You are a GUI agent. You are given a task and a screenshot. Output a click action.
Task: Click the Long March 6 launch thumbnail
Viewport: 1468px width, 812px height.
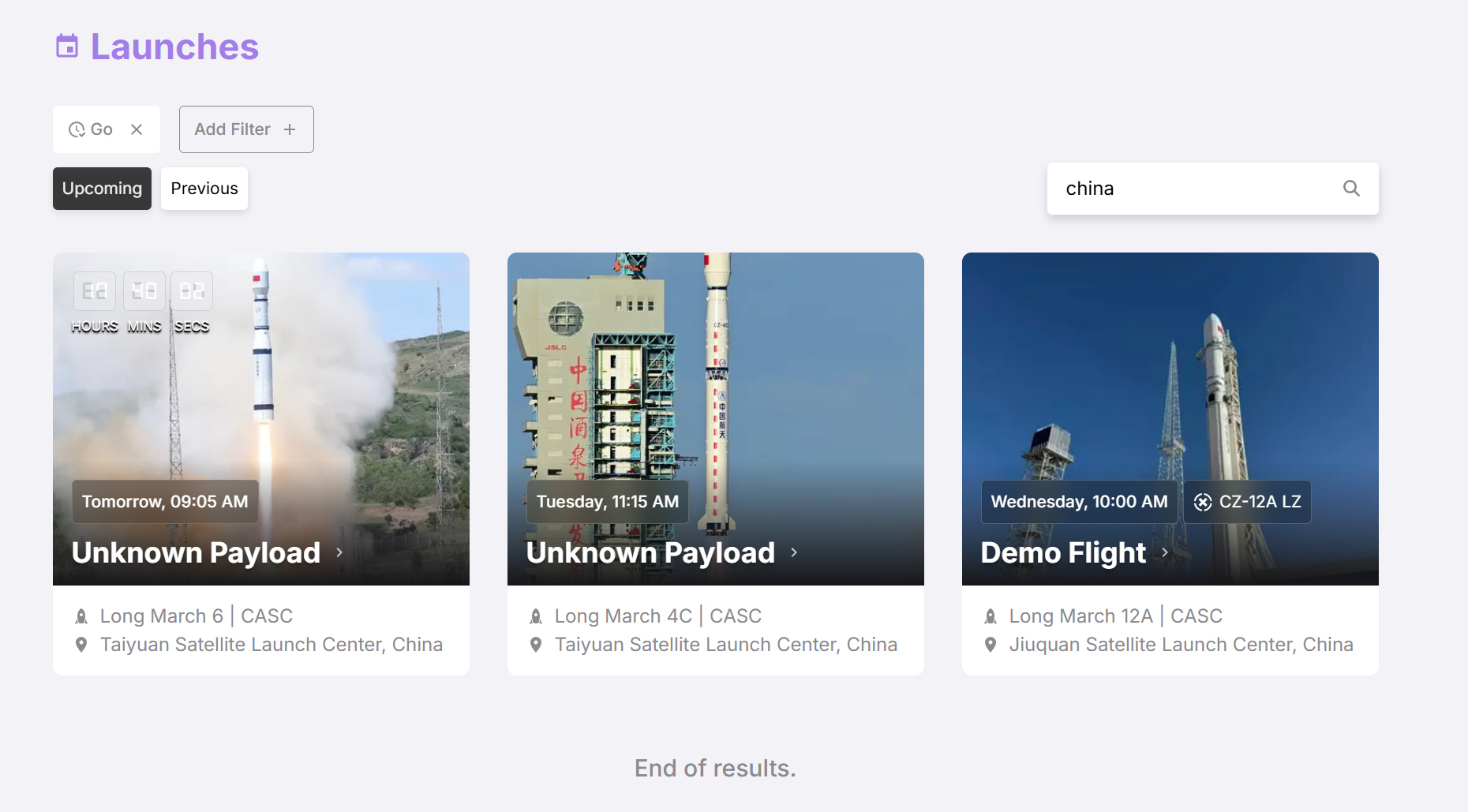(261, 419)
